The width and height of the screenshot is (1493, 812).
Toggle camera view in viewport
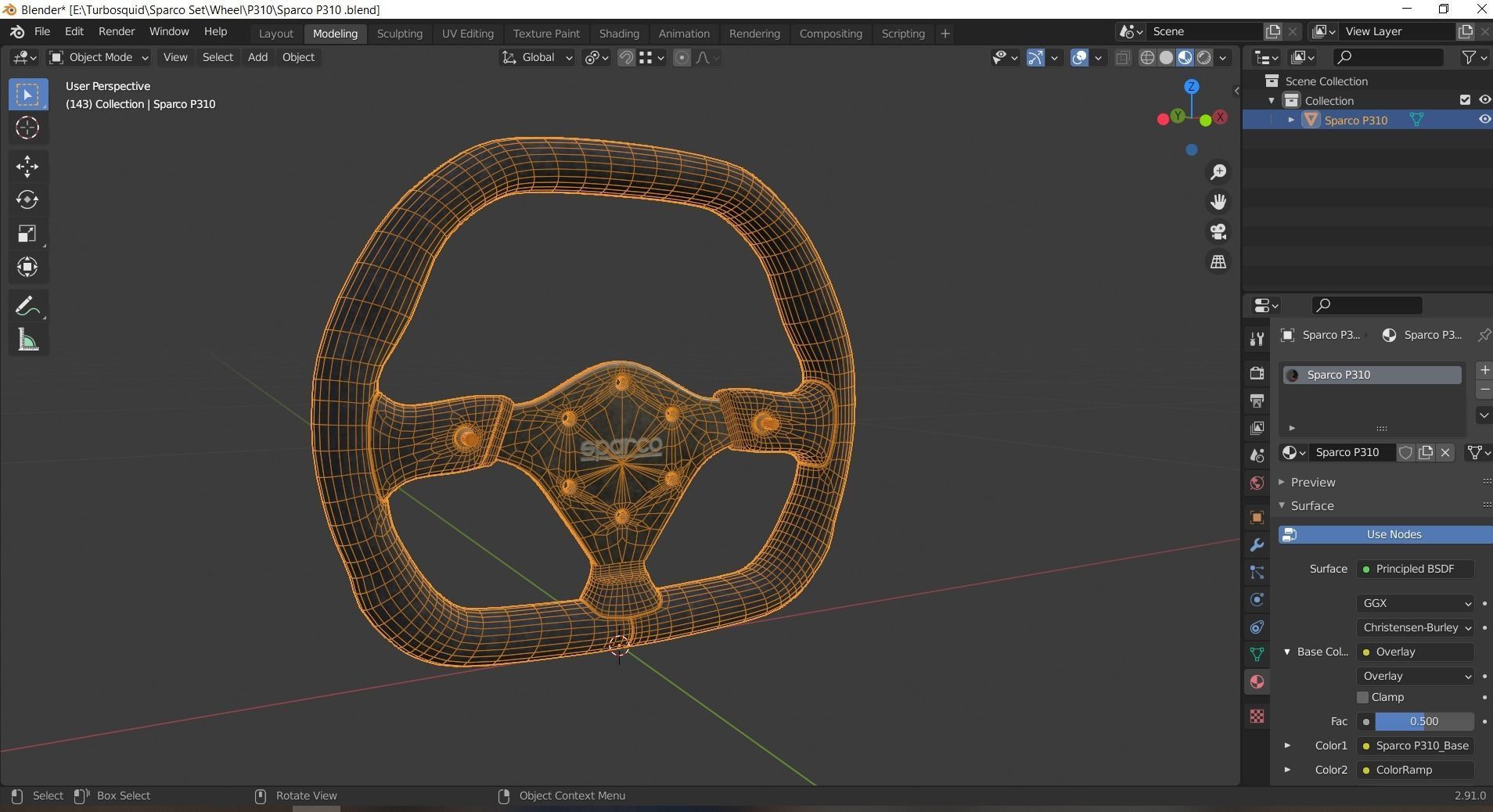[1218, 232]
